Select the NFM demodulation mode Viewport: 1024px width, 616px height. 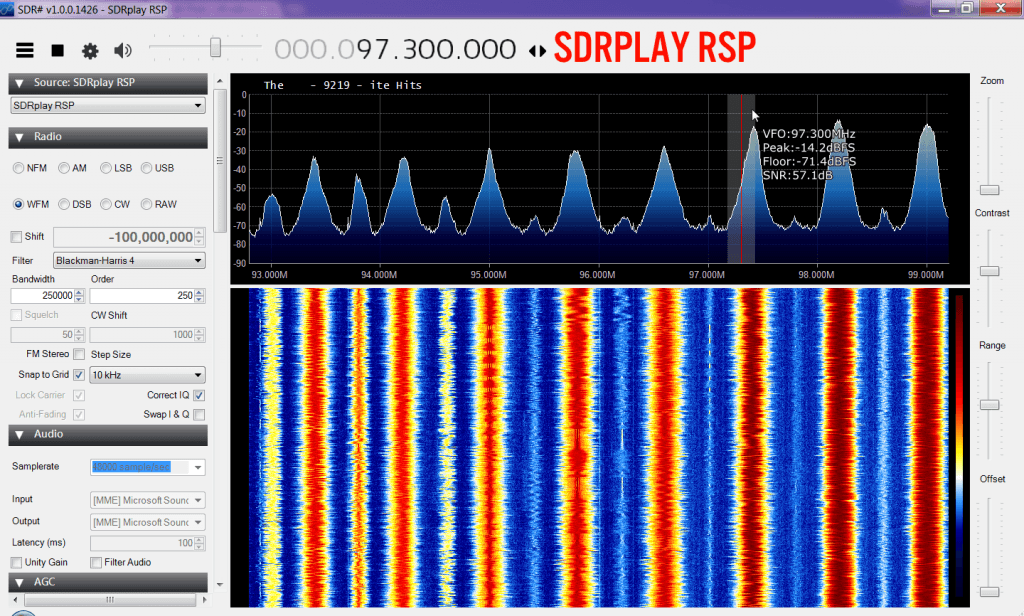pos(19,168)
